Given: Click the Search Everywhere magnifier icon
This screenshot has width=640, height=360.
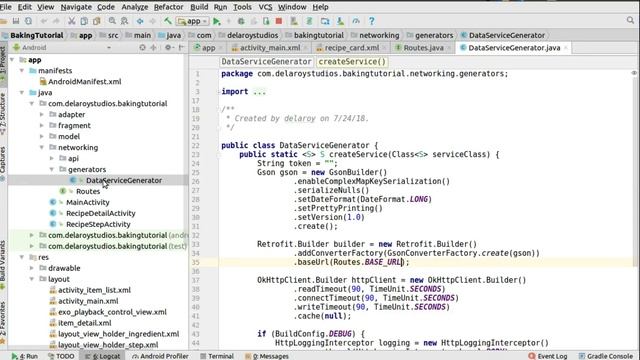Looking at the screenshot, I should pos(630,20).
